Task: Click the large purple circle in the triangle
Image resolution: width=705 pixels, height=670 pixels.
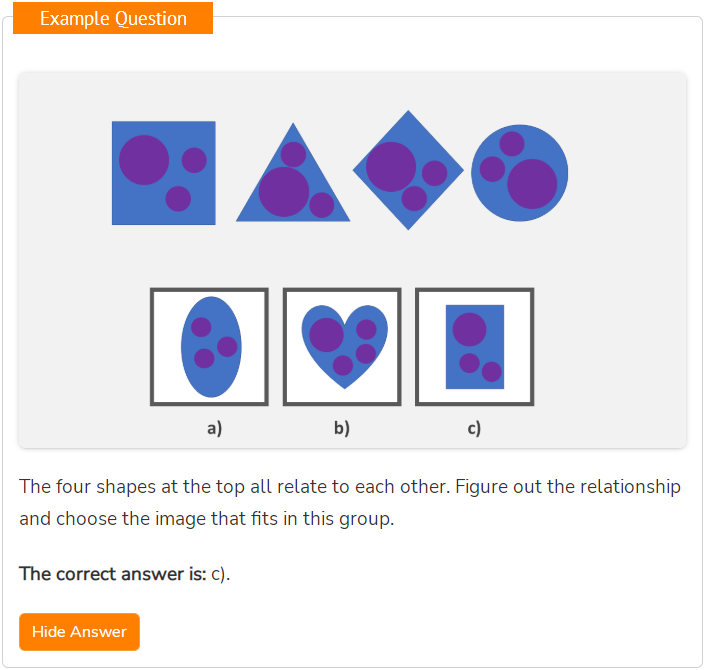Action: coord(284,192)
